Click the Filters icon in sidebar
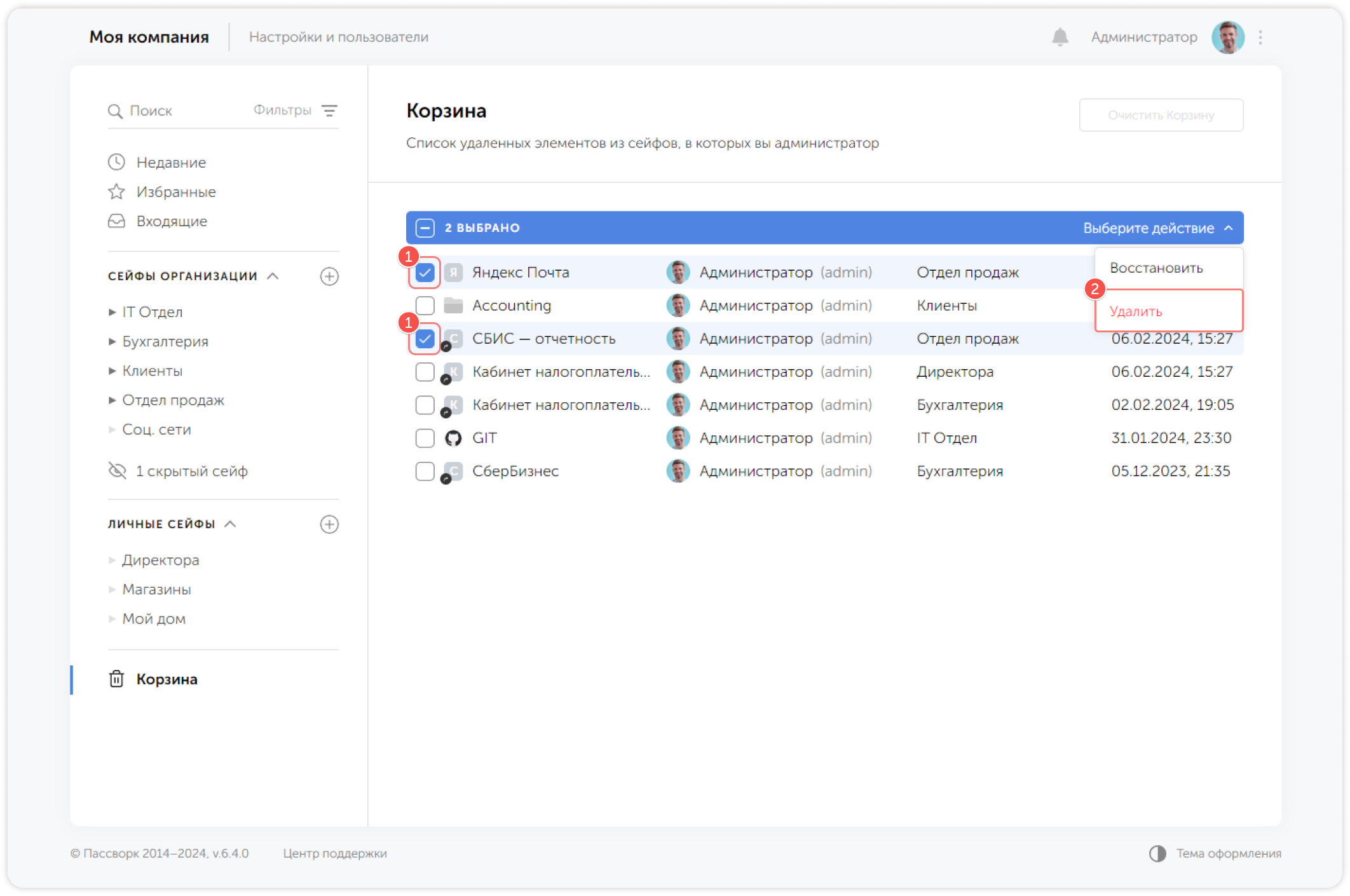1350x896 pixels. point(329,111)
